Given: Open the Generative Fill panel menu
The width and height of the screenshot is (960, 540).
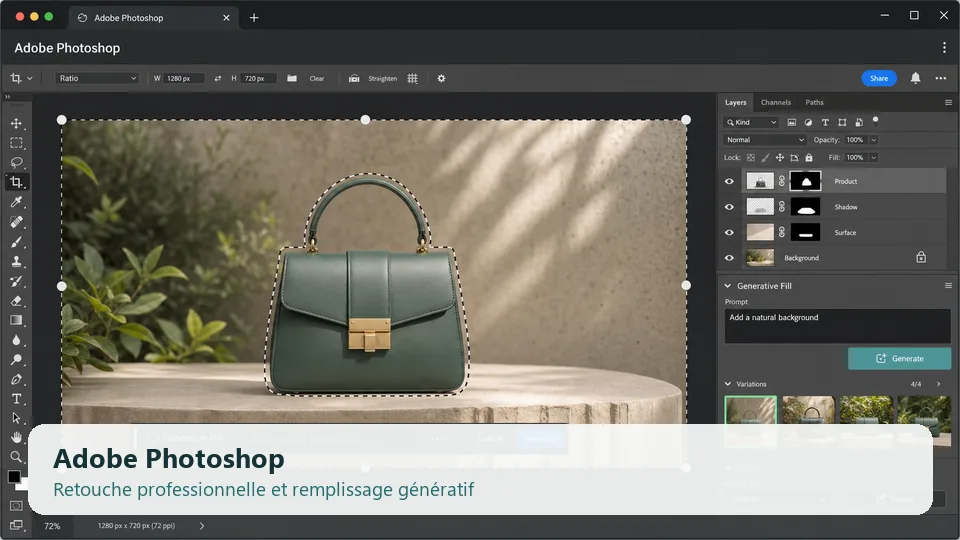Looking at the screenshot, I should tap(948, 286).
